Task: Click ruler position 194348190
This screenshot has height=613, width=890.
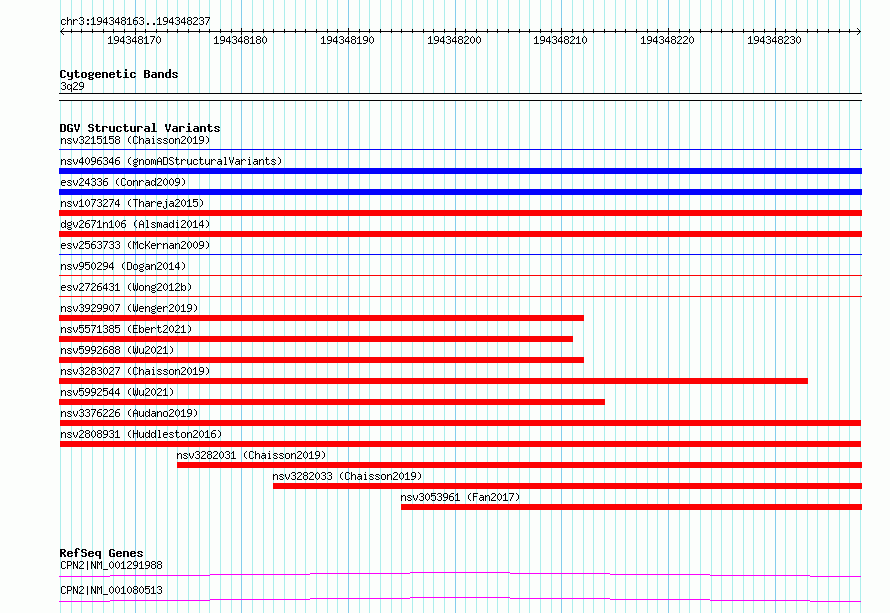Action: (347, 40)
